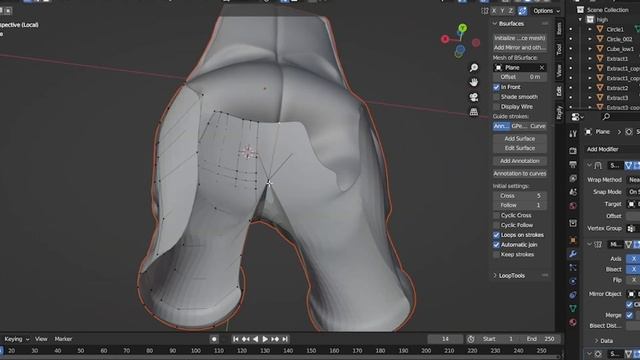
Task: Jump to the first frame
Action: [x=236, y=339]
